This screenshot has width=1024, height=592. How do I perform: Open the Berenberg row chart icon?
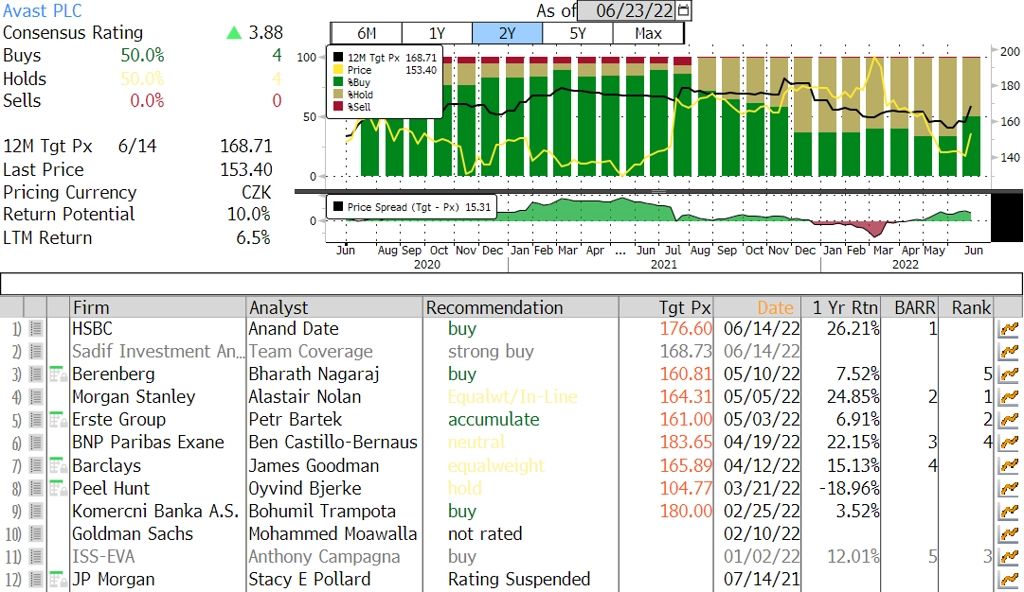pyautogui.click(x=1009, y=375)
